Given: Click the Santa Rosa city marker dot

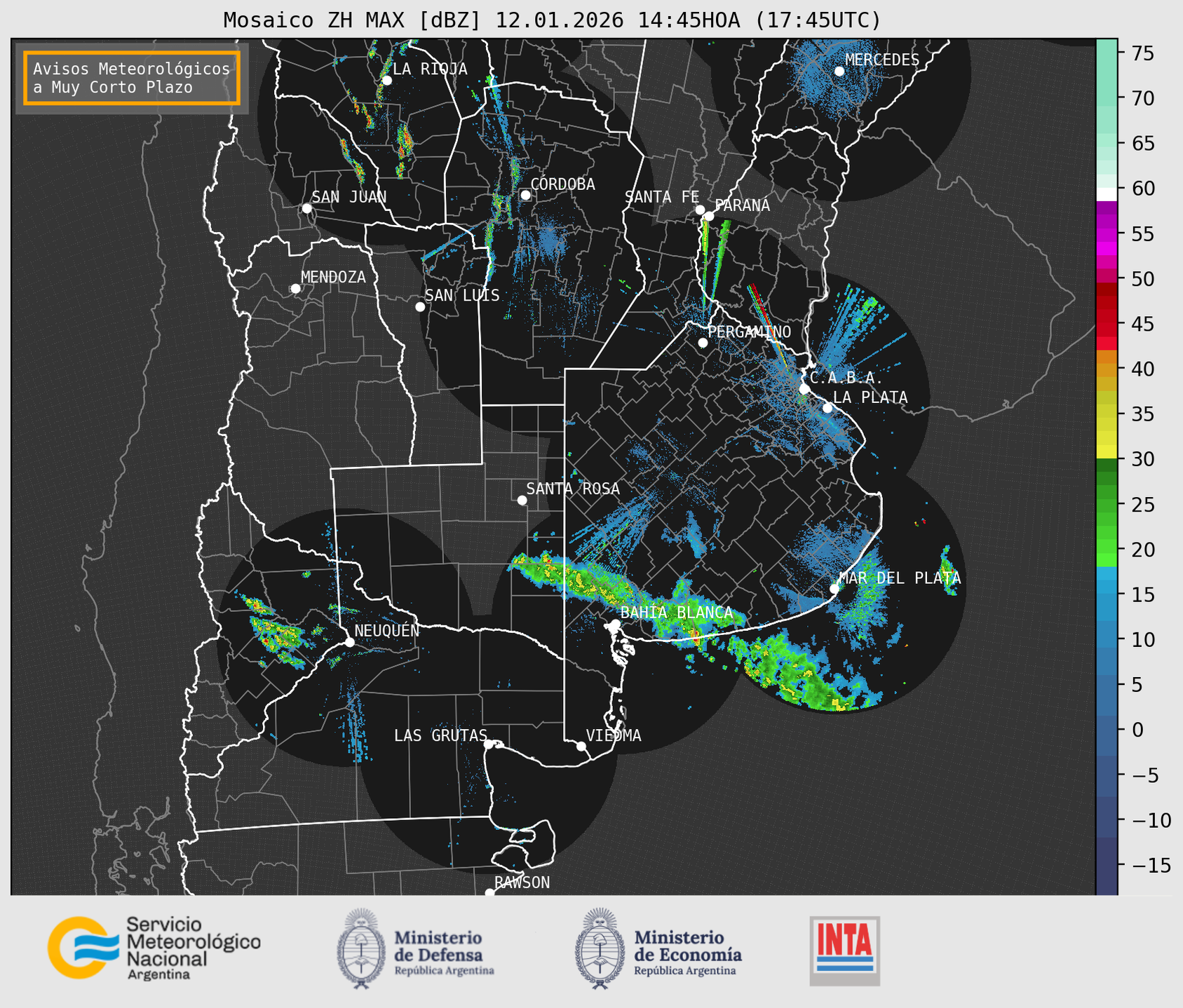Looking at the screenshot, I should (522, 500).
